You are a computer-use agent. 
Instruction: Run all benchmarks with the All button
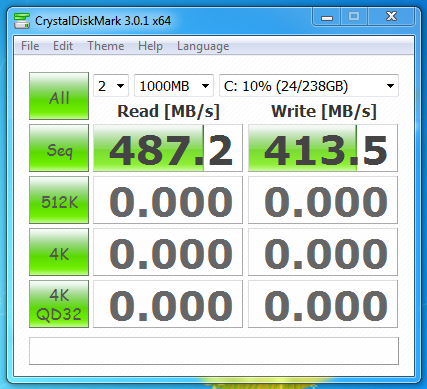59,96
